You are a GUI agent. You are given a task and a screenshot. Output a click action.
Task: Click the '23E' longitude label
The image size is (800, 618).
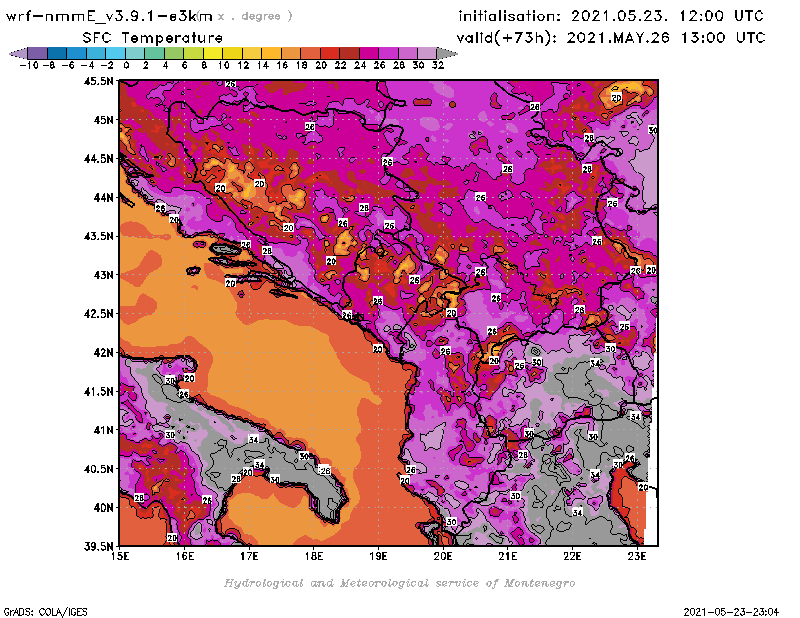click(637, 556)
